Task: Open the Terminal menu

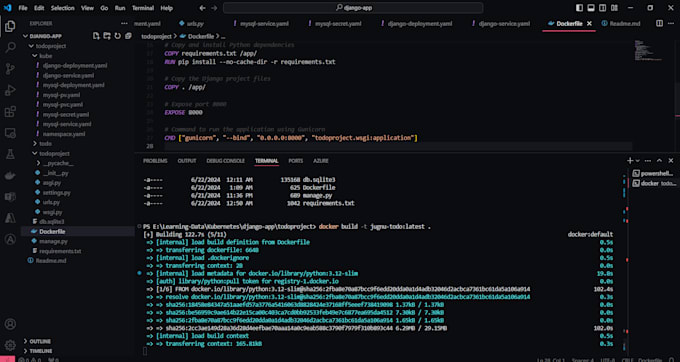Action: [143, 8]
